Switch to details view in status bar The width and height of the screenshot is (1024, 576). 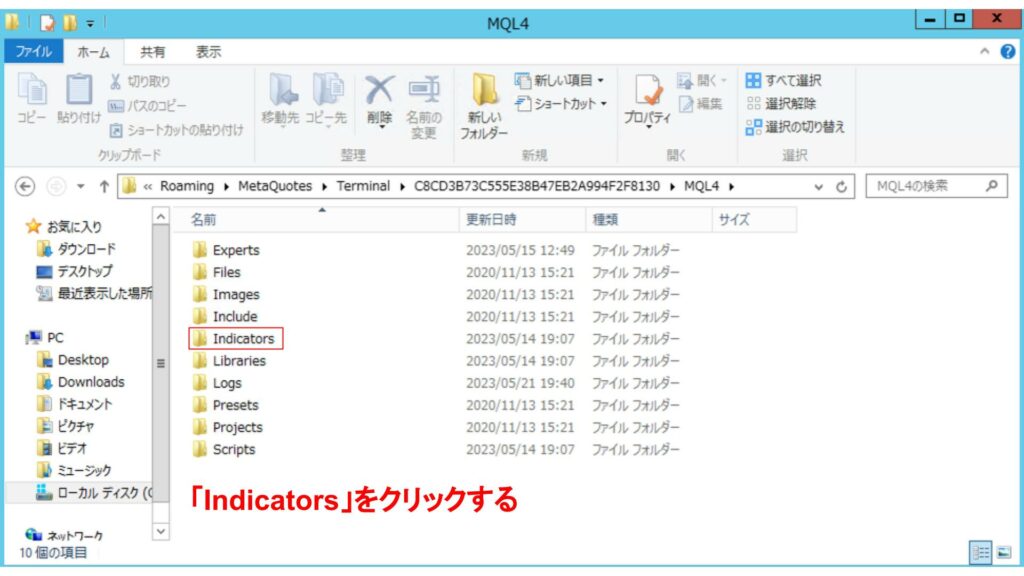[x=979, y=552]
